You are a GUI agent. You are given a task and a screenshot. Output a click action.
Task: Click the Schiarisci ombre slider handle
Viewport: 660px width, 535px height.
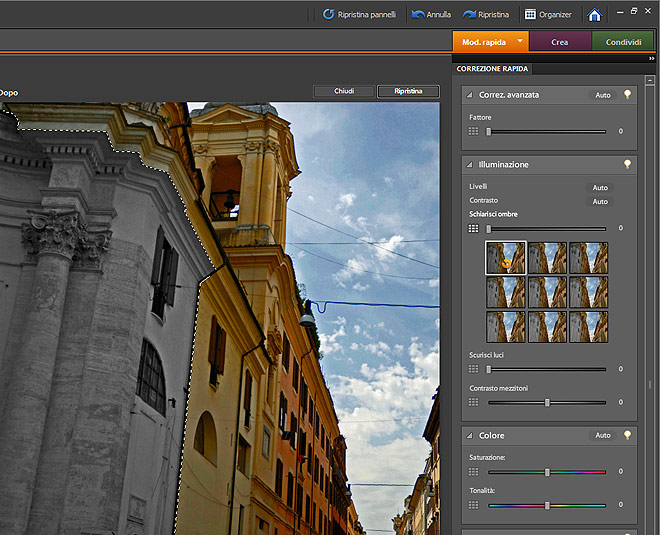(489, 229)
